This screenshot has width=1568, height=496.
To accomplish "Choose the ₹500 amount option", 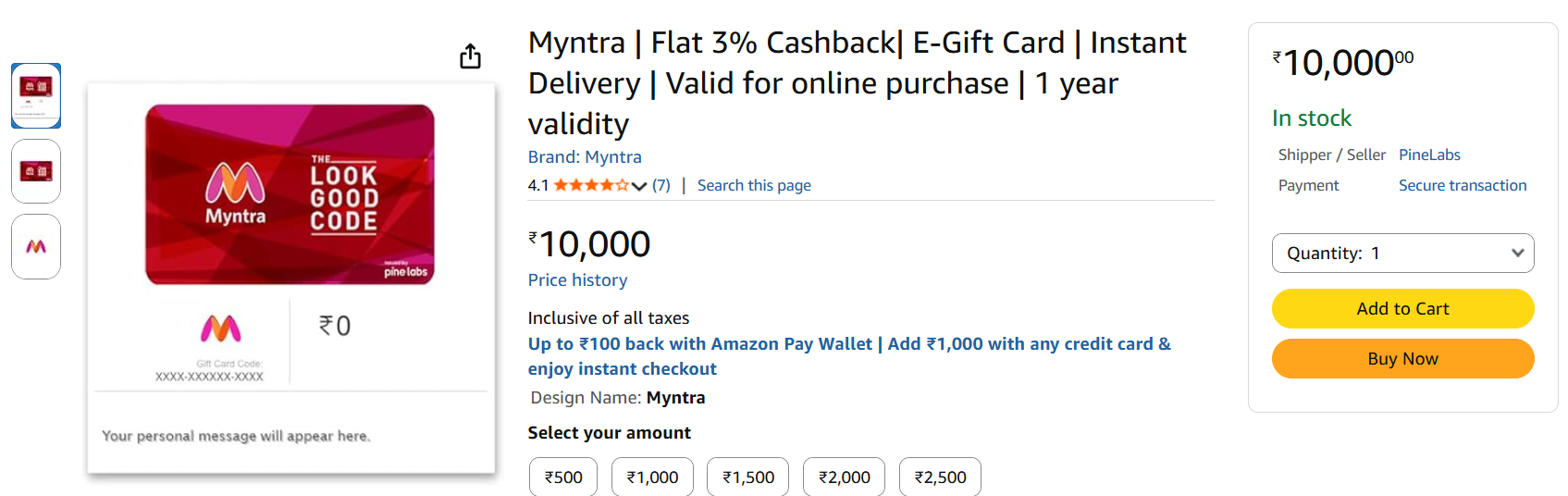I will point(563,477).
